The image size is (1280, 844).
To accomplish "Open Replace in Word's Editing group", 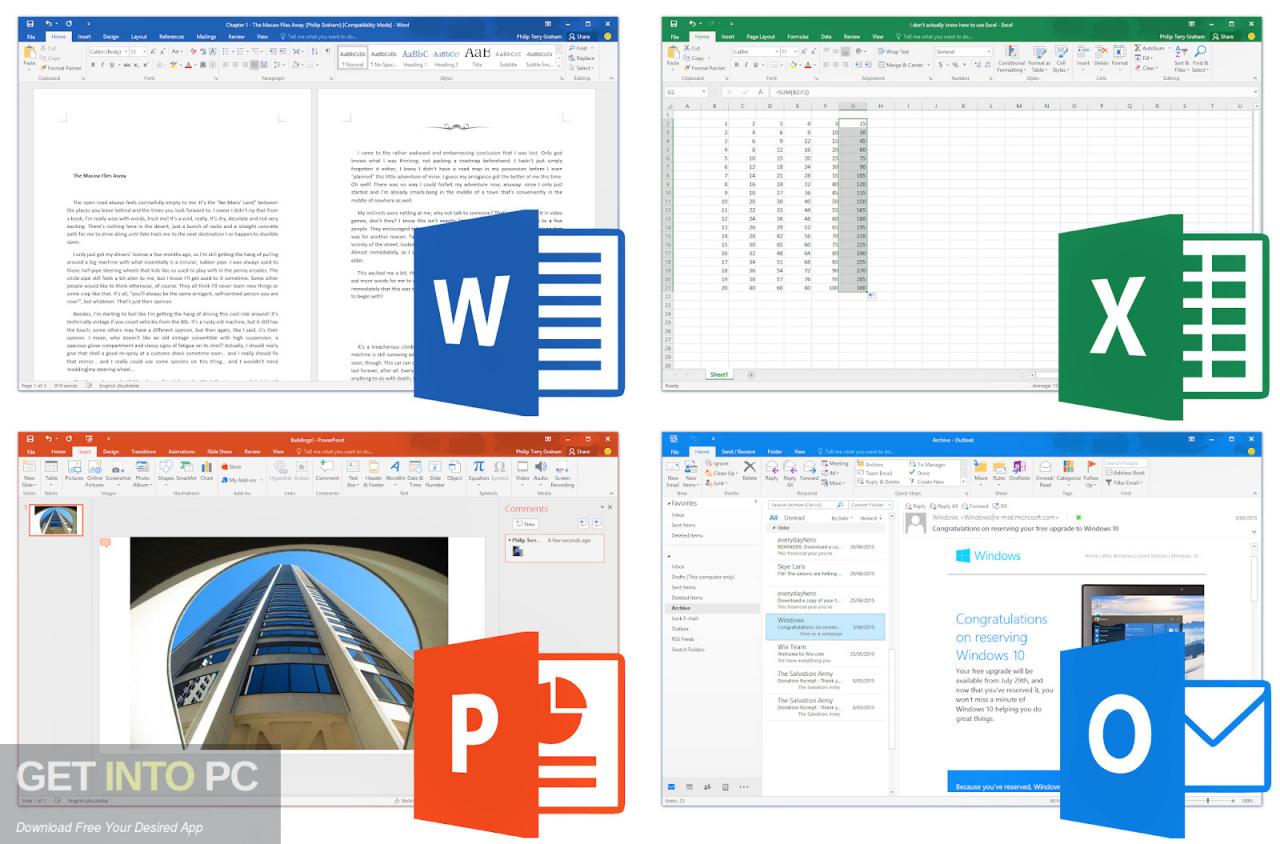I will 582,58.
